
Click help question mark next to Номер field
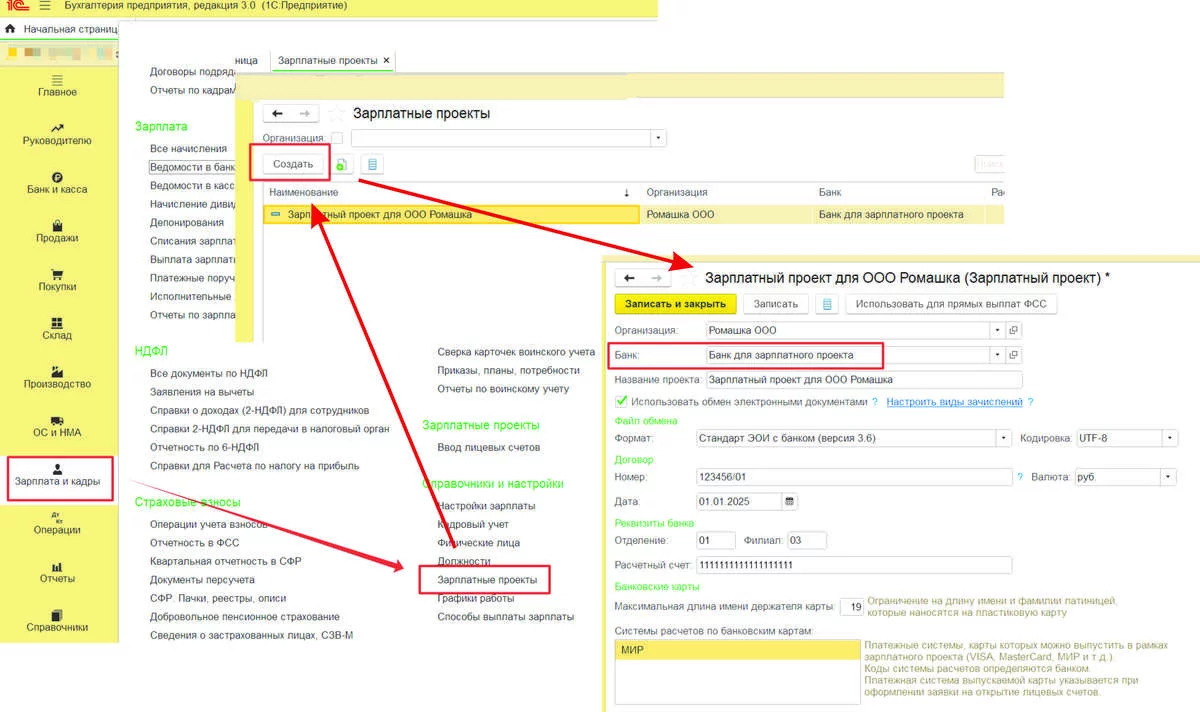pos(1020,478)
